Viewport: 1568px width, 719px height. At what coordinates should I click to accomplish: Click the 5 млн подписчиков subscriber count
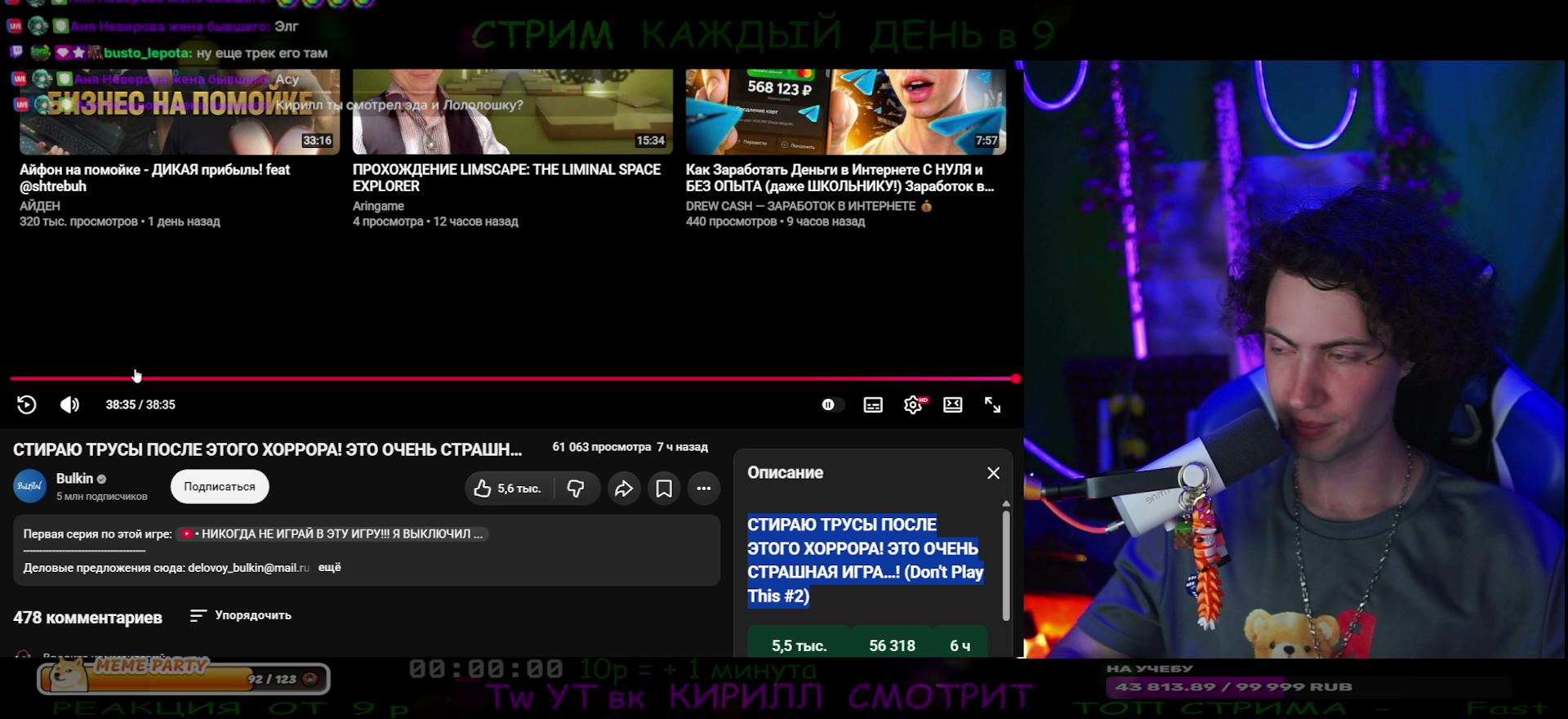(x=102, y=497)
